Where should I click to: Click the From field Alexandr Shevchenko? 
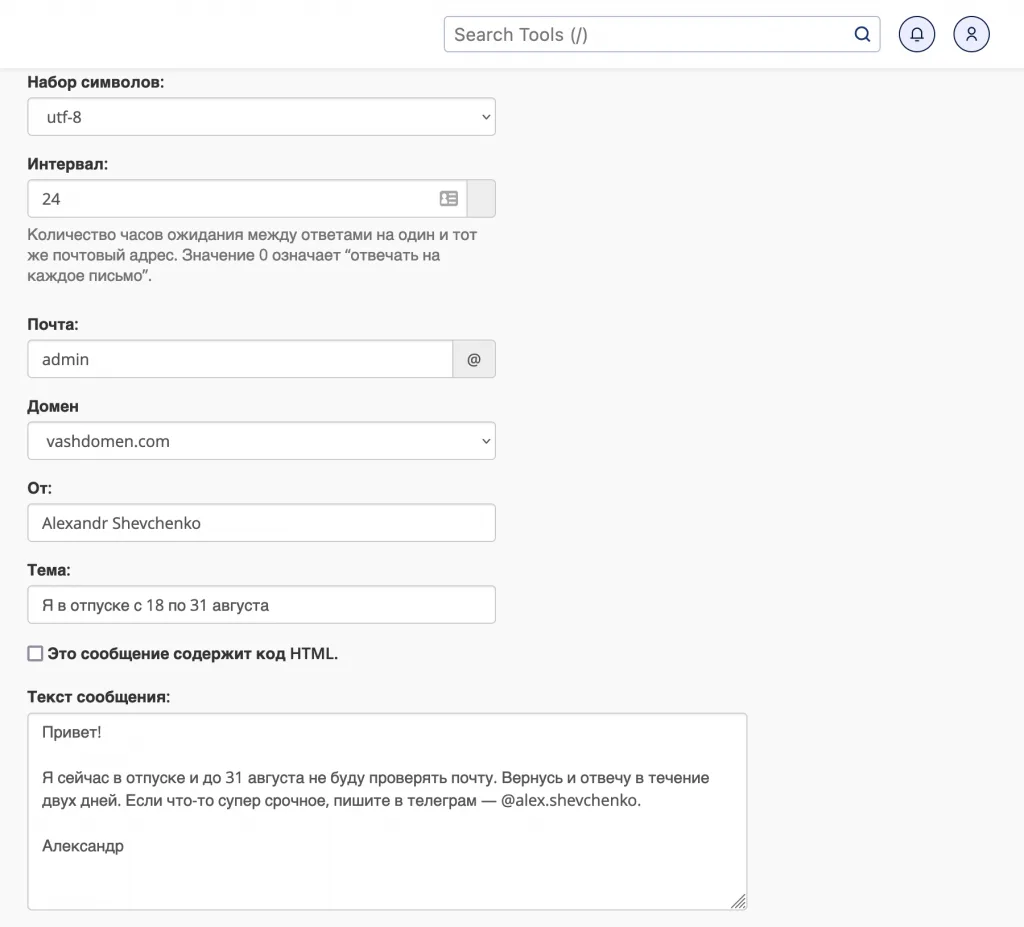tap(261, 523)
